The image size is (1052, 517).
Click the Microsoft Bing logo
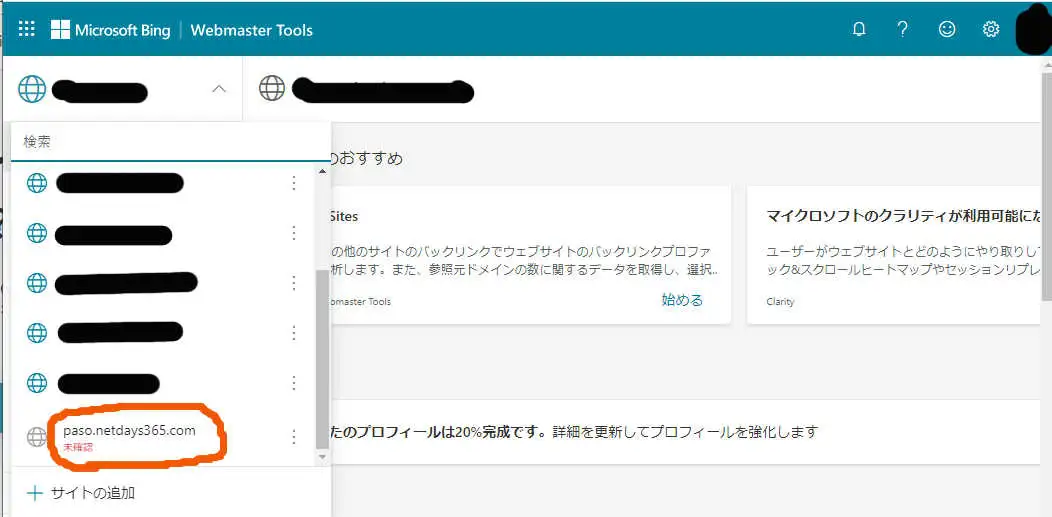[x=111, y=30]
